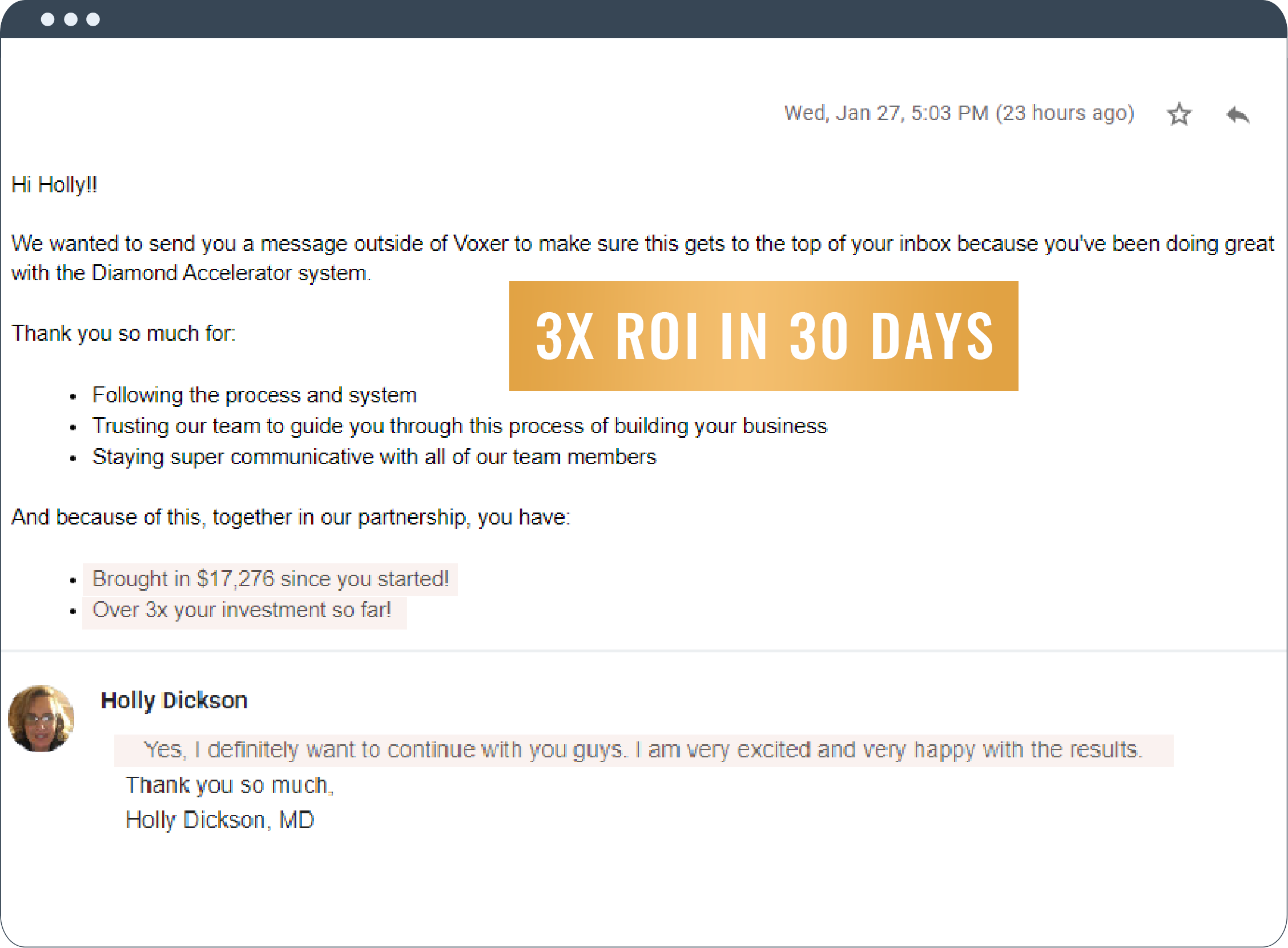Click the star outline next to timestamp

point(1180,115)
